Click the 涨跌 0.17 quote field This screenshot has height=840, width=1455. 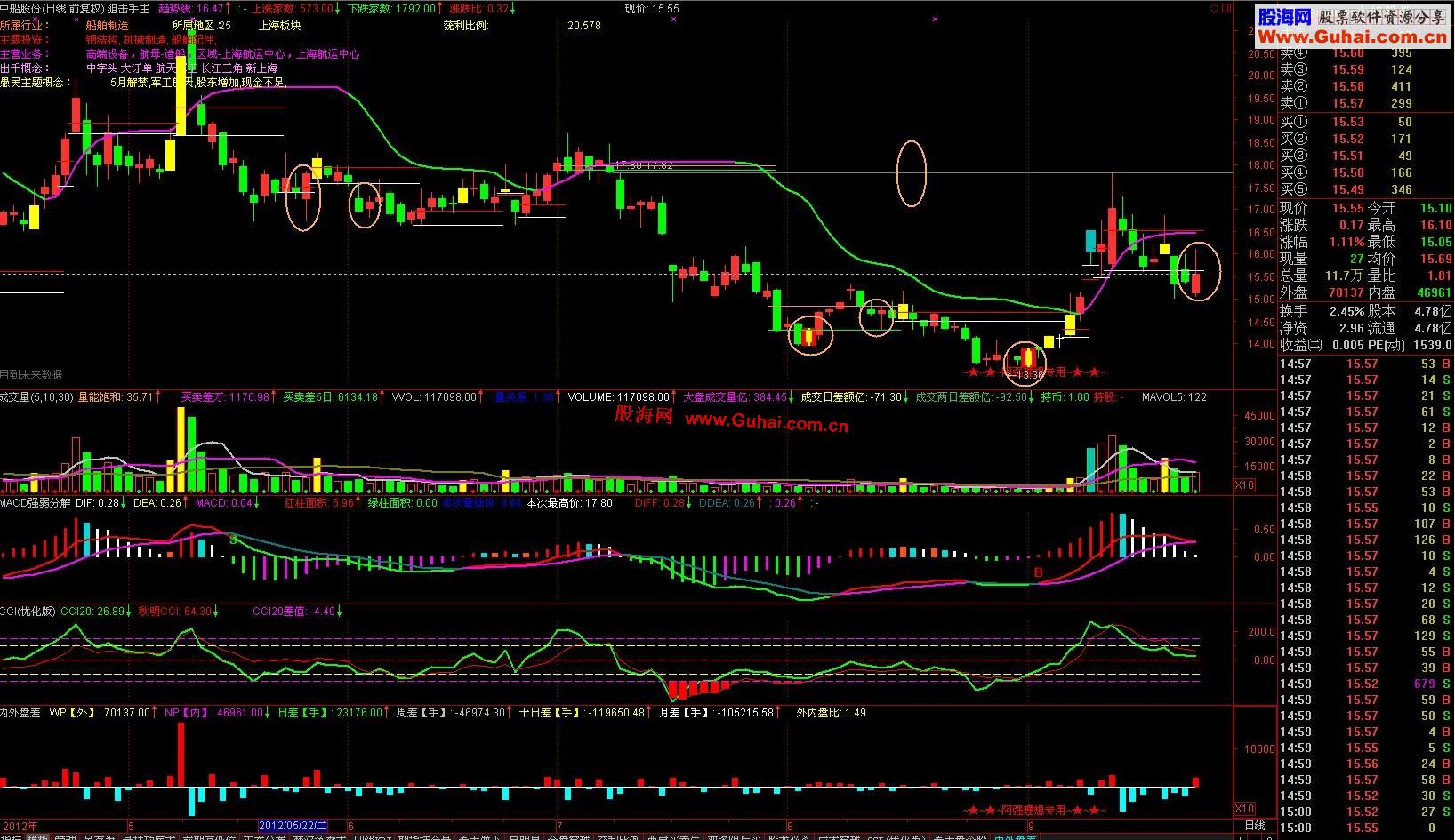click(x=1322, y=225)
